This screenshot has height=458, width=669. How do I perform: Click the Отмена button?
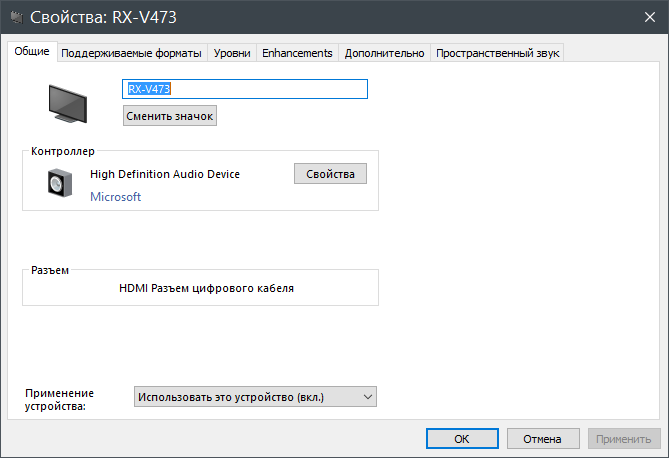pyautogui.click(x=543, y=439)
